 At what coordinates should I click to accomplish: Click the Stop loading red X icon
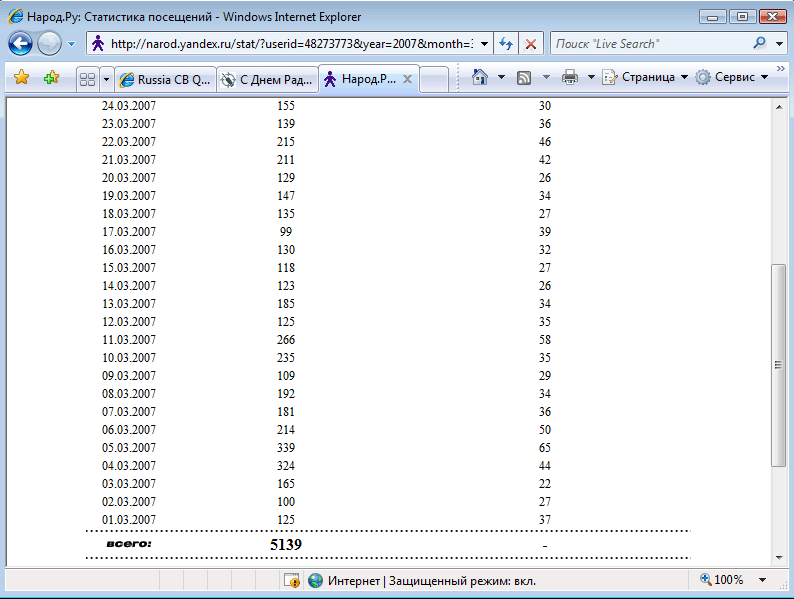click(531, 44)
